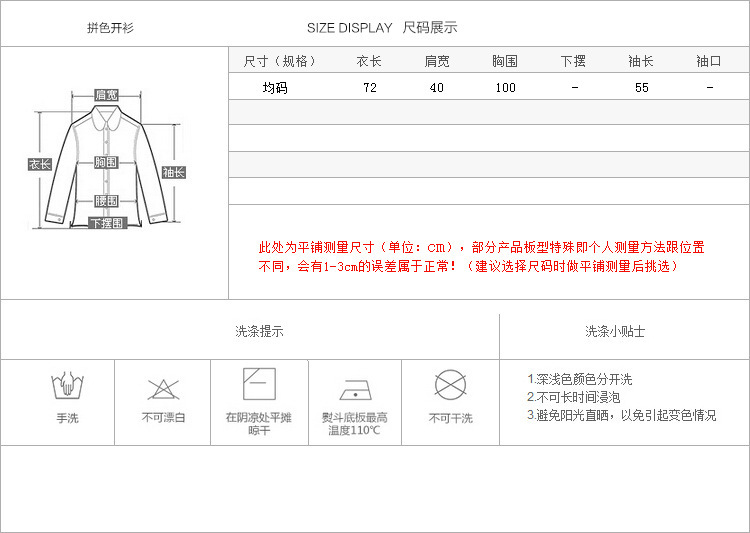
Task: Click the 胸围 label on the diagram
Action: point(106,162)
